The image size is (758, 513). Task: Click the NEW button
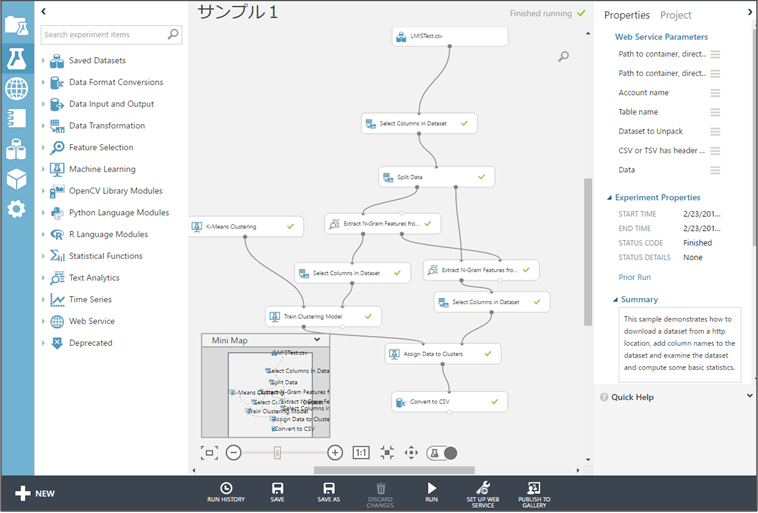click(35, 494)
